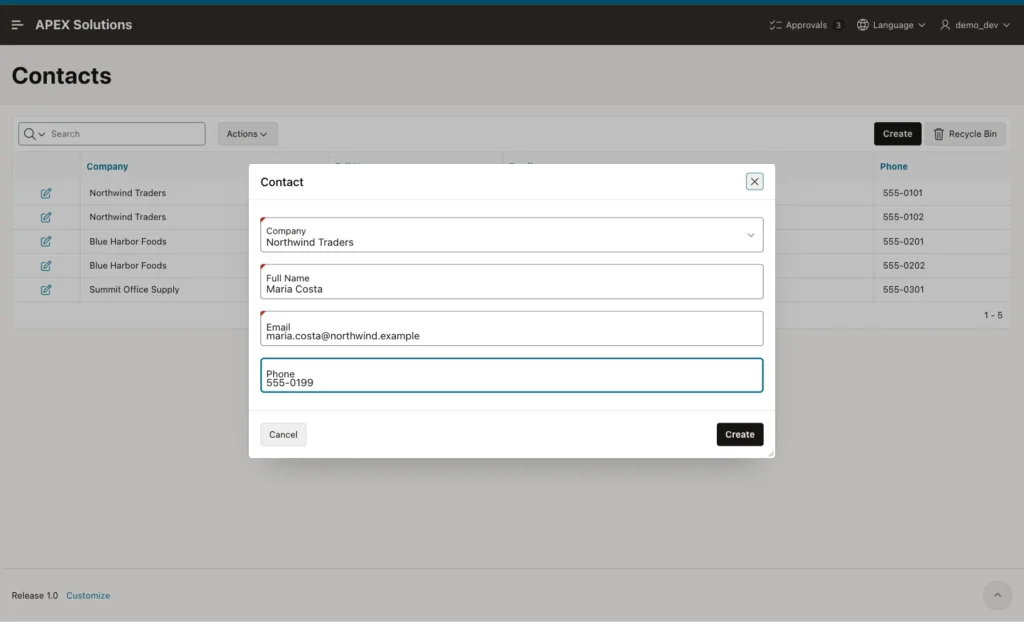Edit the contact with phone 555-0102

[x=46, y=218]
